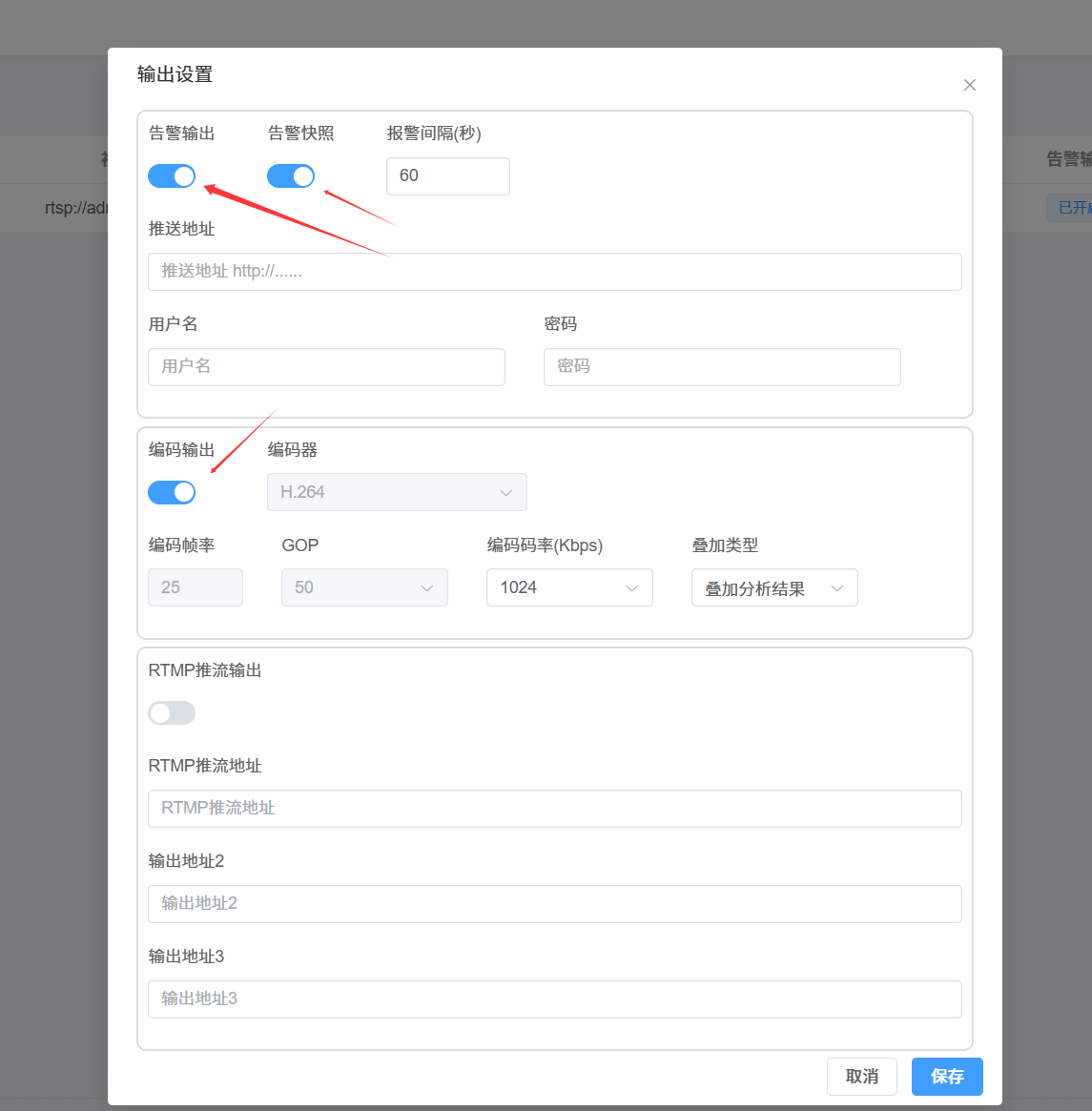Click the 保存 button
The width and height of the screenshot is (1092, 1111).
(x=946, y=1077)
